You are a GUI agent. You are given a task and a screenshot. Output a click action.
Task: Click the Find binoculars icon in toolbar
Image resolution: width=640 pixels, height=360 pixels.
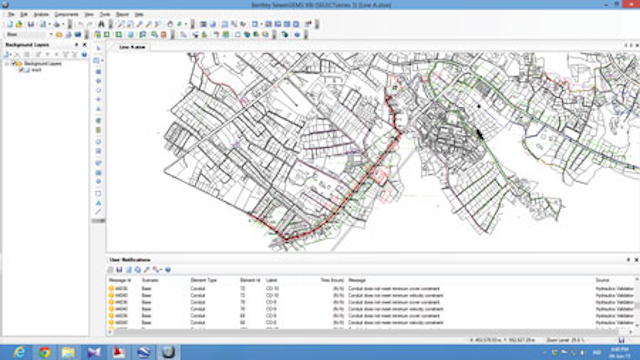[101, 24]
